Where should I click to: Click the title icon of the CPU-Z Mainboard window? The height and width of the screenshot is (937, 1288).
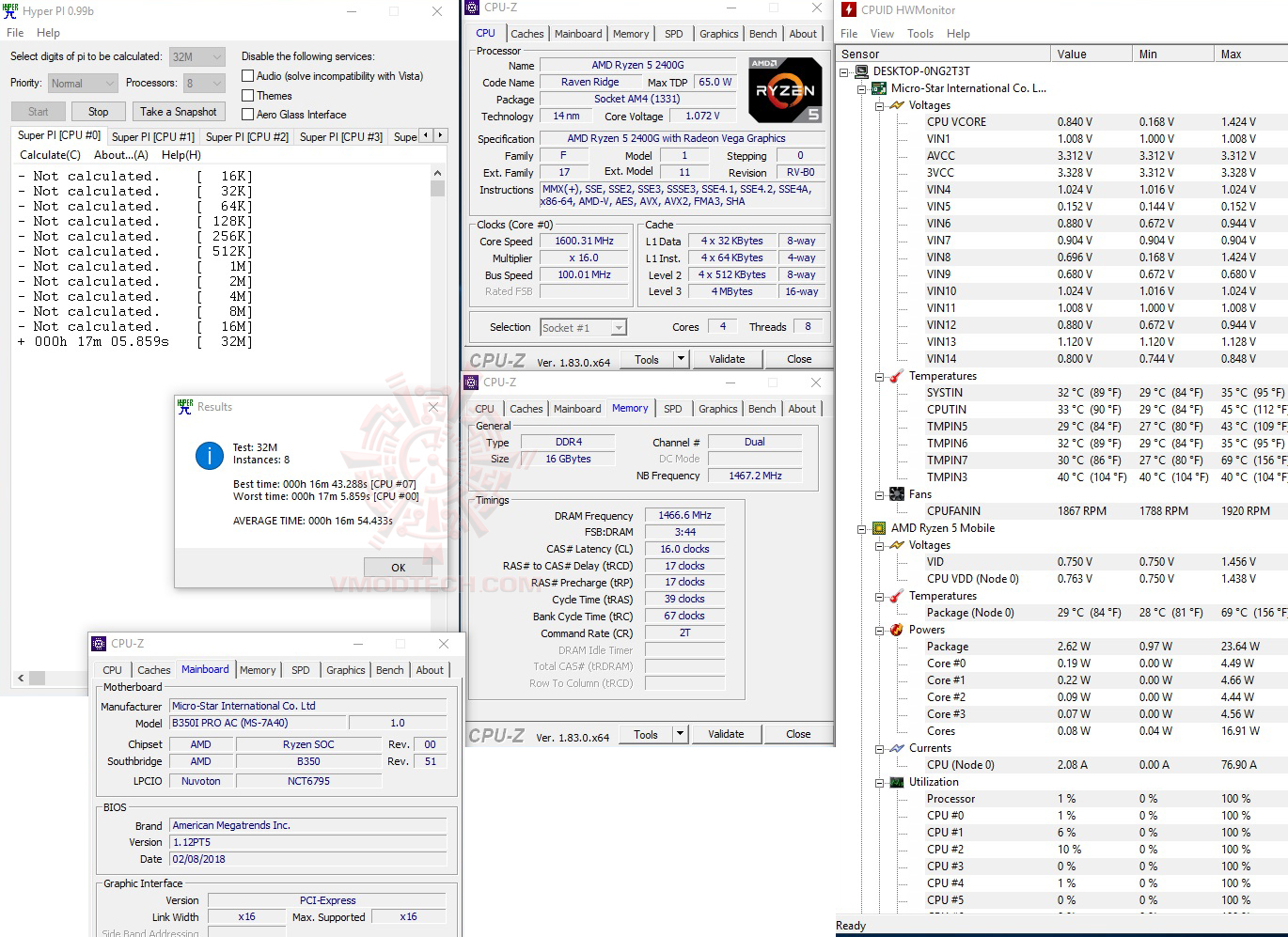99,644
